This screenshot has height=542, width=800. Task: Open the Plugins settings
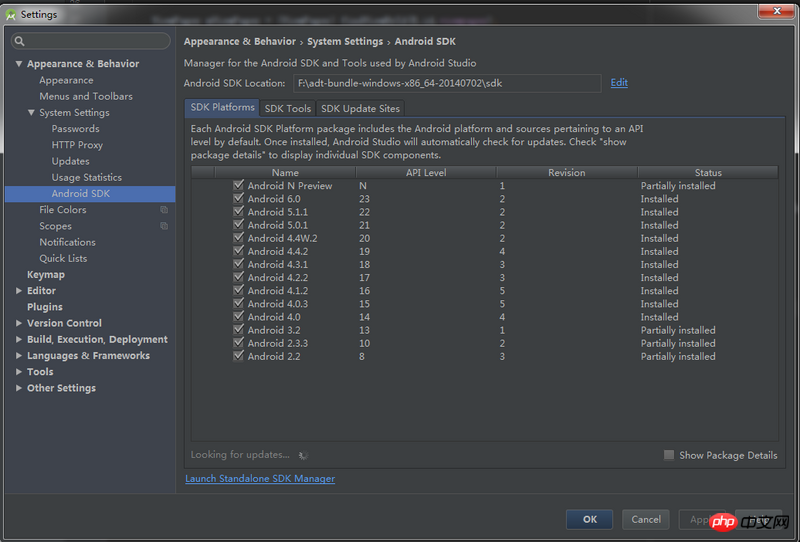pyautogui.click(x=45, y=307)
